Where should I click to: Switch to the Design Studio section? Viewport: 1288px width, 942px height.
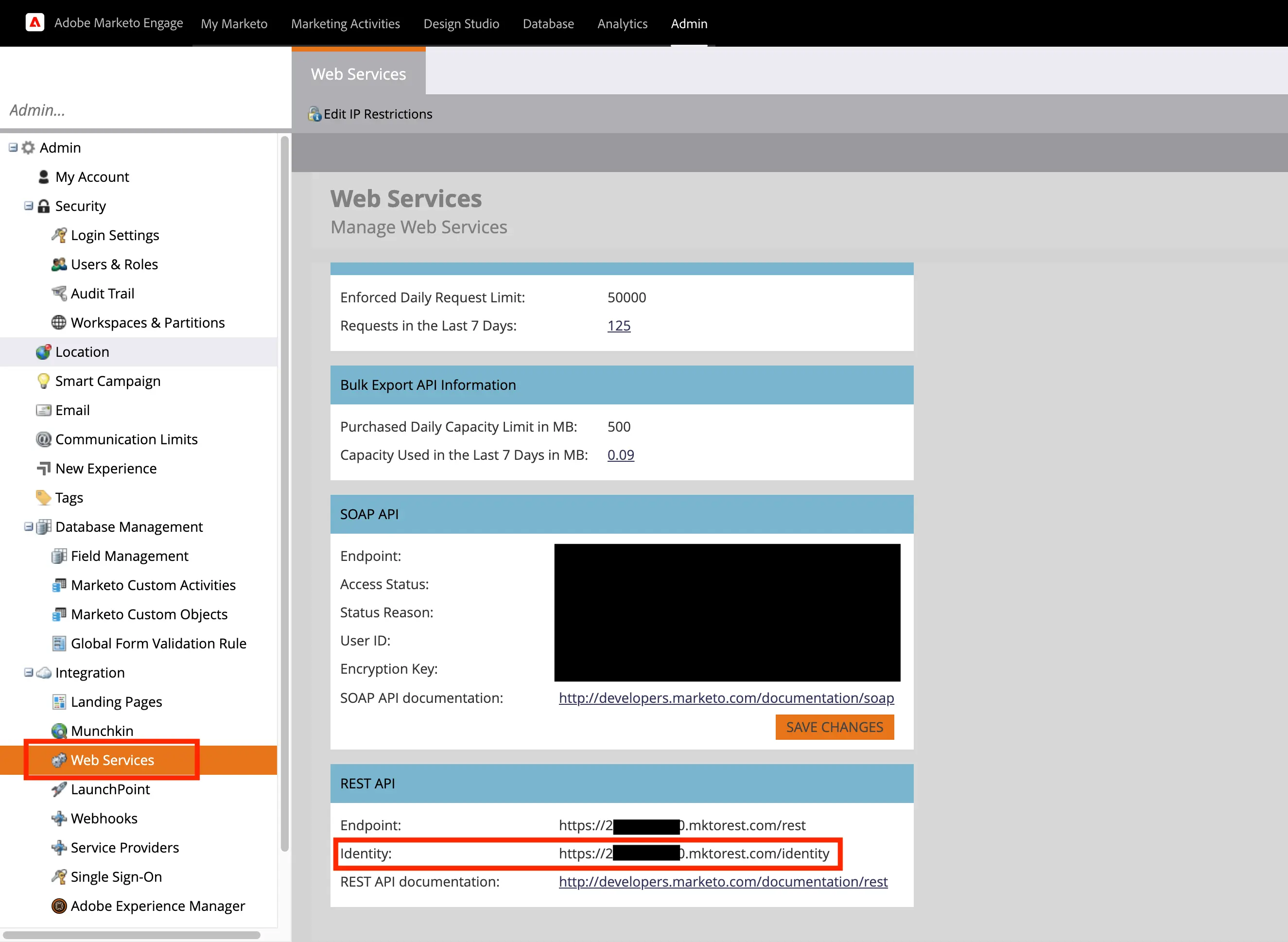pos(461,24)
